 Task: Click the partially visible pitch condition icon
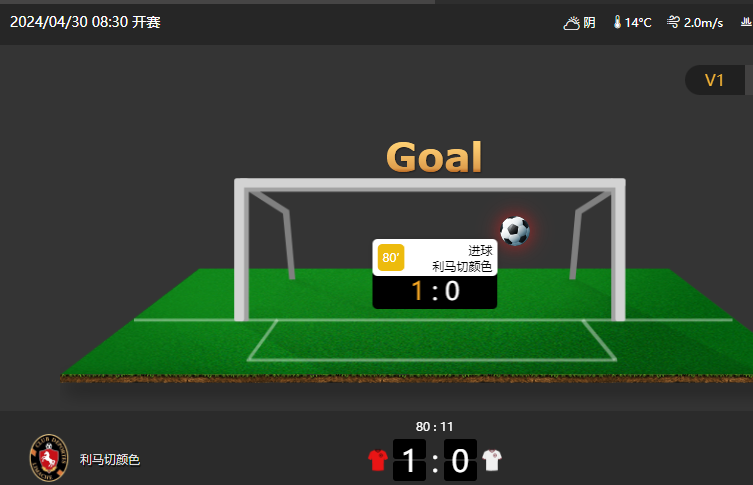tap(747, 22)
